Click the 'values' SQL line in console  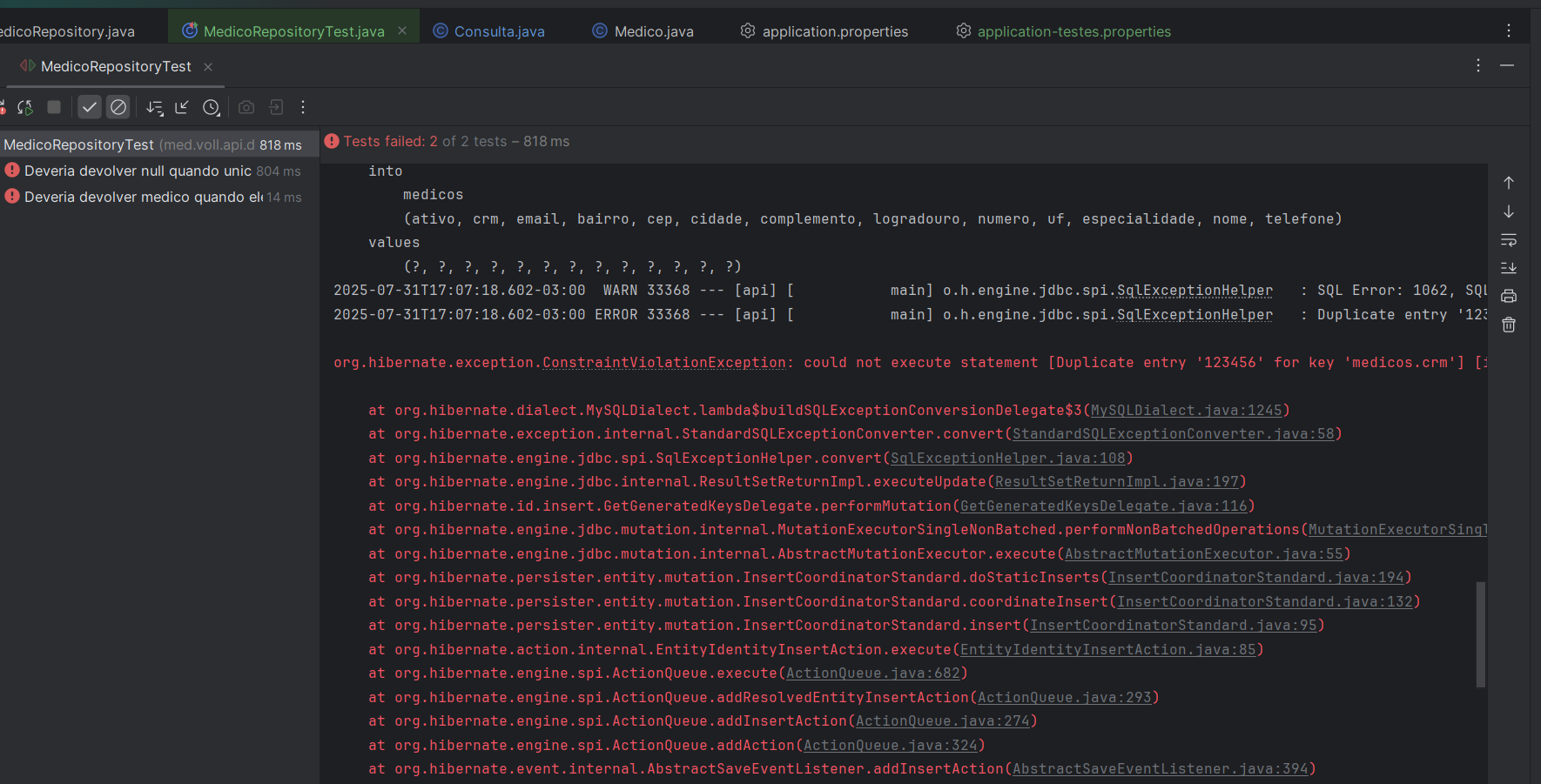click(x=394, y=243)
